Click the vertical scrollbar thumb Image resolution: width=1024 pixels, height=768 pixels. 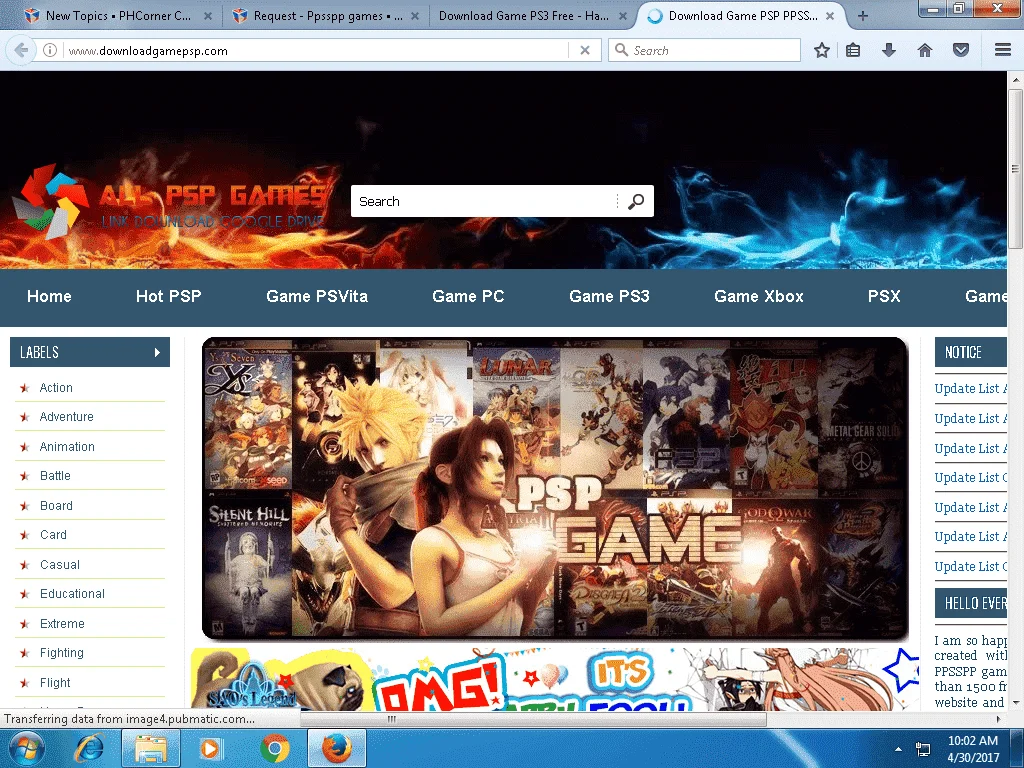pos(1015,168)
